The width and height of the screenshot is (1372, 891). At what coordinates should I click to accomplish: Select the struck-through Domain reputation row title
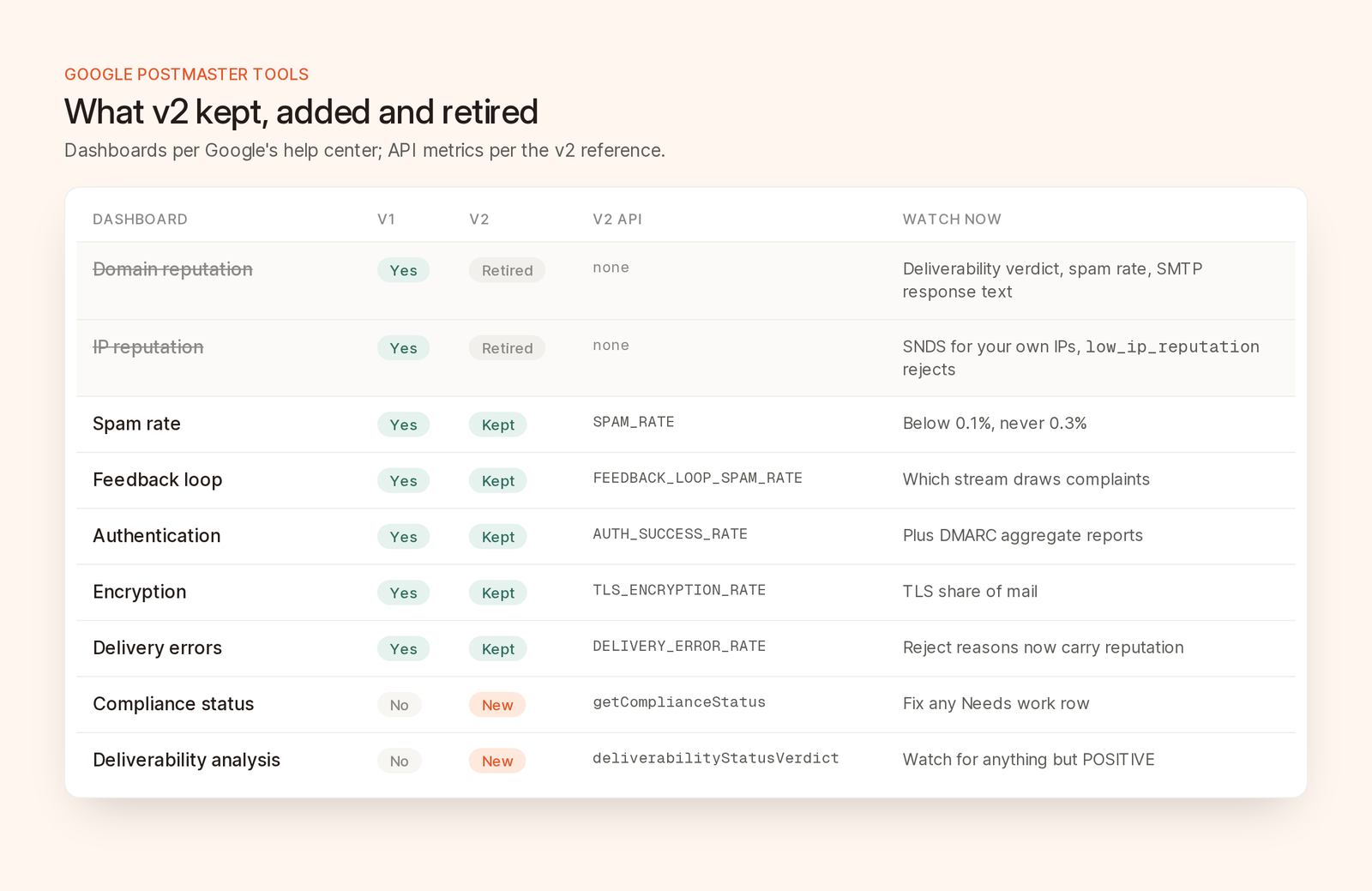(172, 269)
